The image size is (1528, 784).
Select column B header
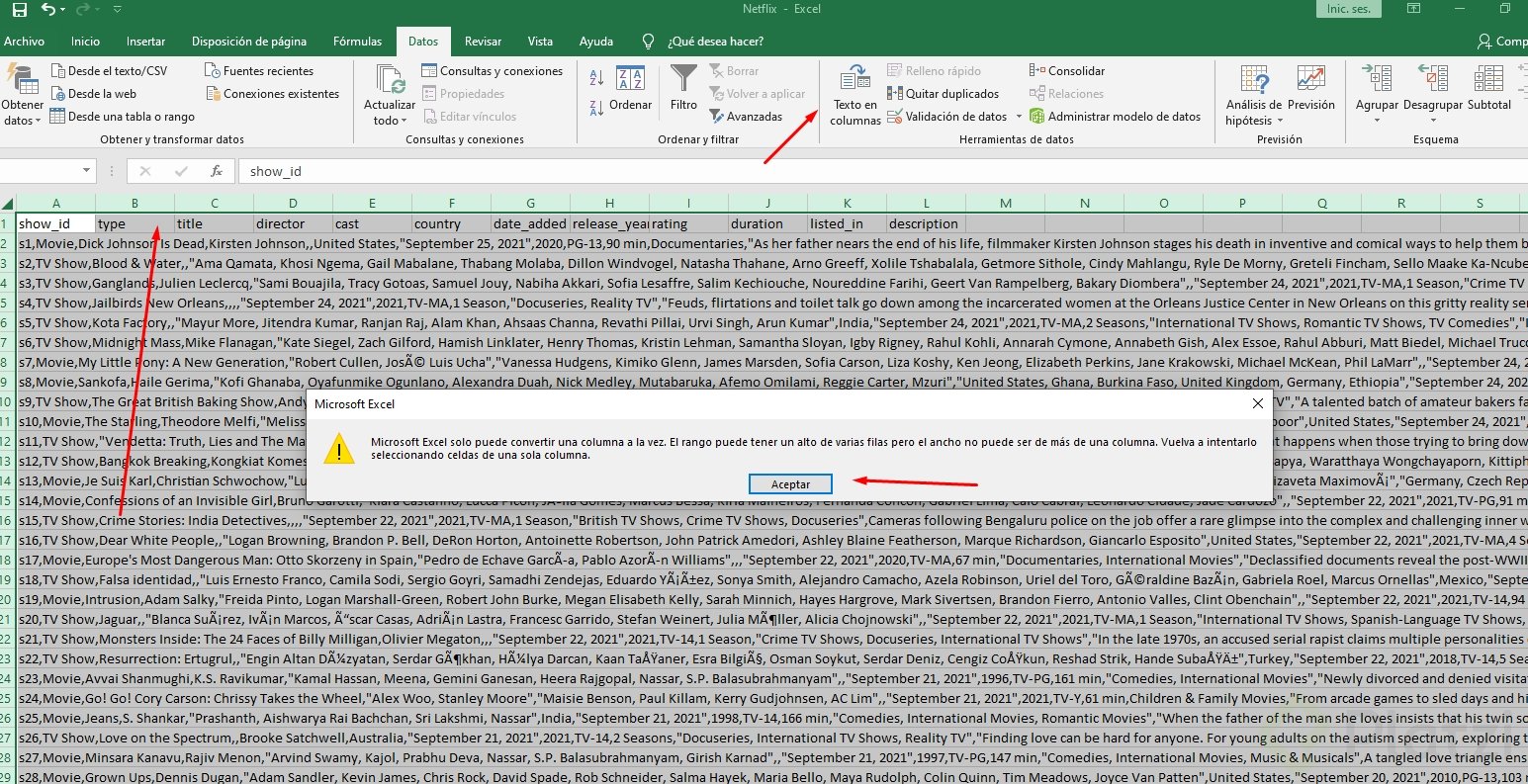point(135,204)
